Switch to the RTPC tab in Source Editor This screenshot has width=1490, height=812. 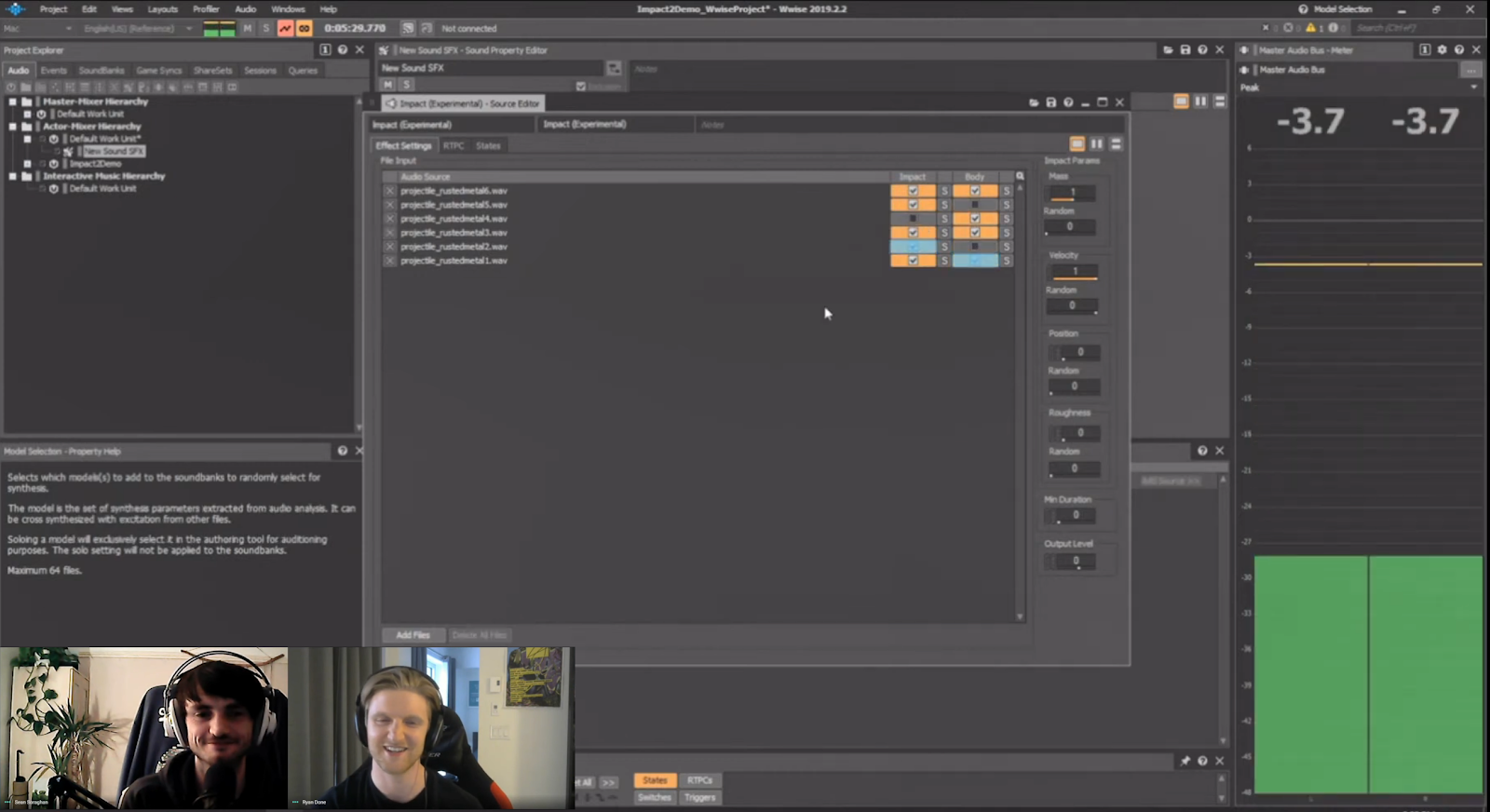pos(454,145)
